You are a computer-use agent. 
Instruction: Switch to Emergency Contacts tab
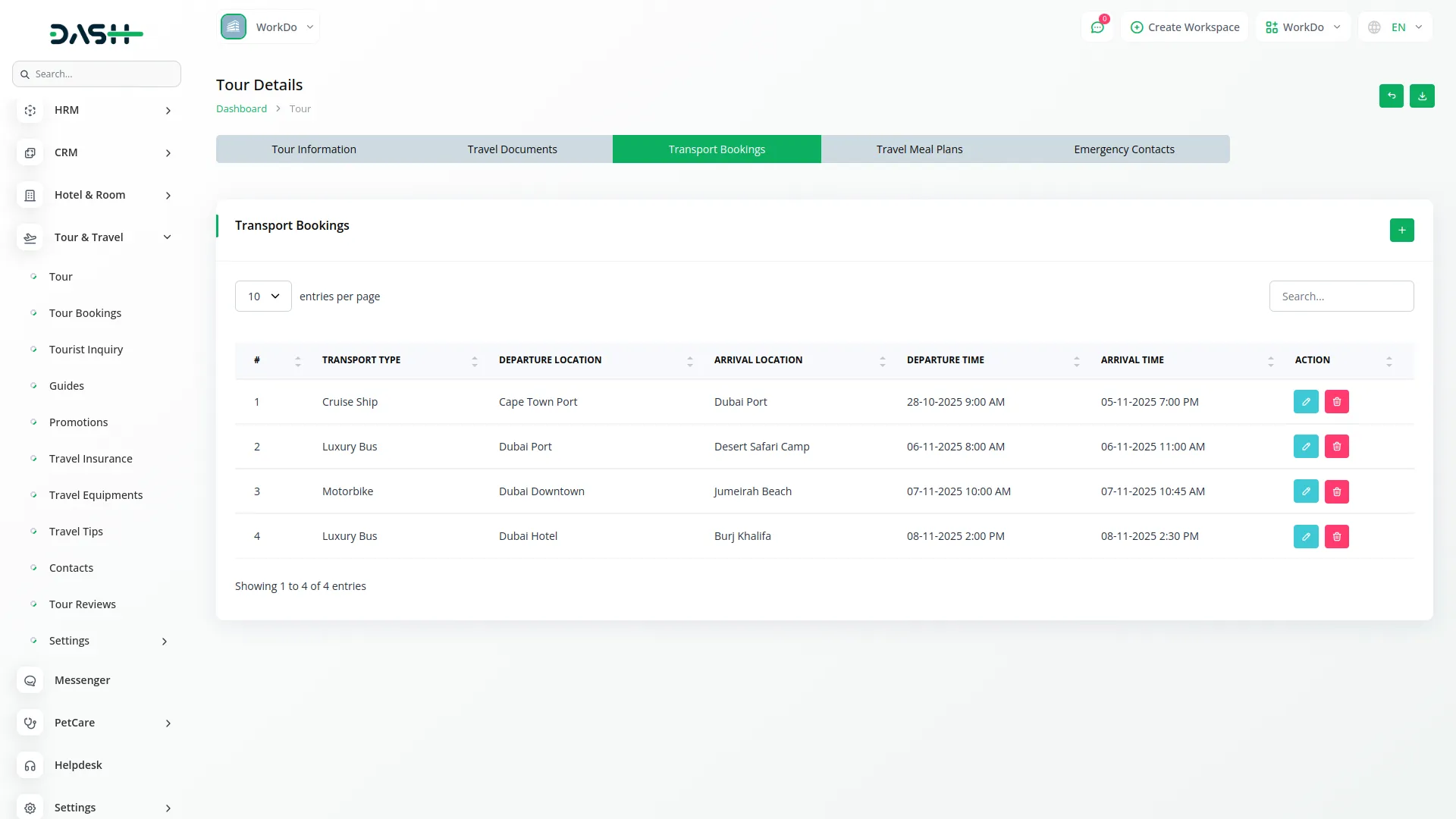[1124, 149]
